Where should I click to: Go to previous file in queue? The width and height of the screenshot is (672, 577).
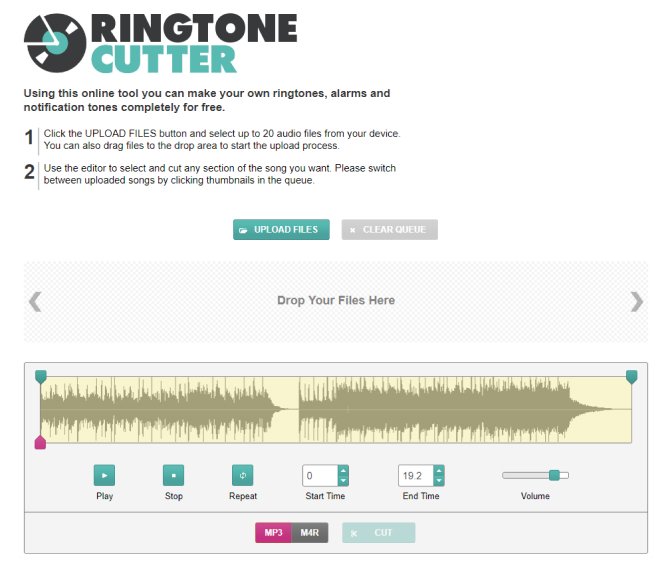click(x=35, y=301)
